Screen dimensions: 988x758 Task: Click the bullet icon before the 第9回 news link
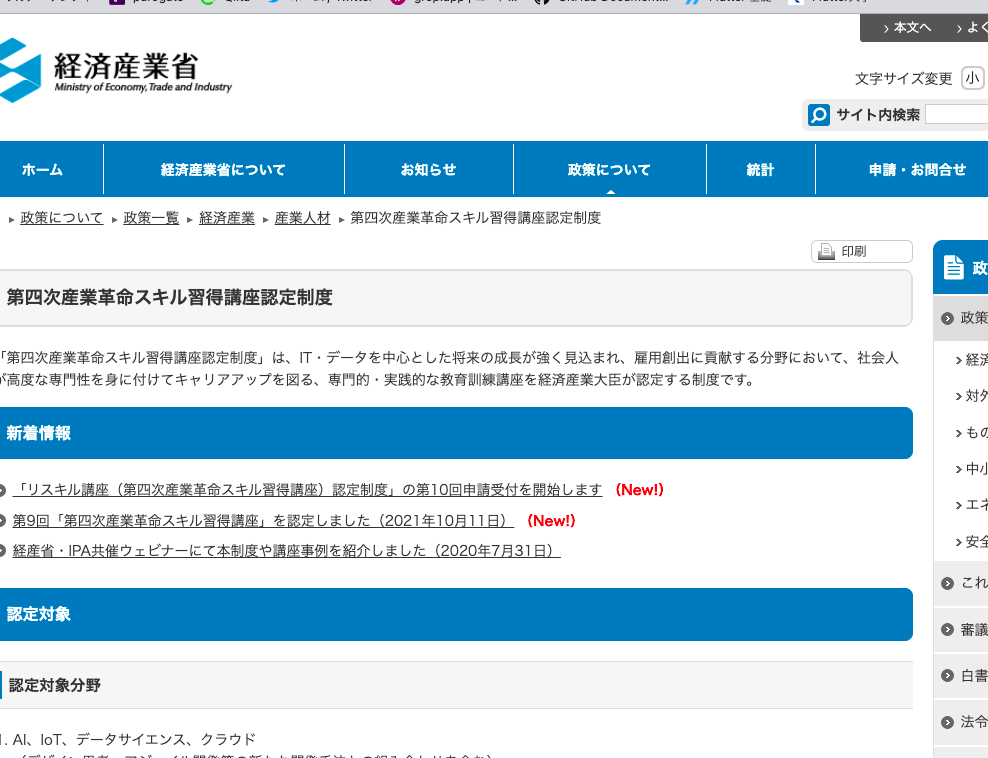click(x=2, y=521)
